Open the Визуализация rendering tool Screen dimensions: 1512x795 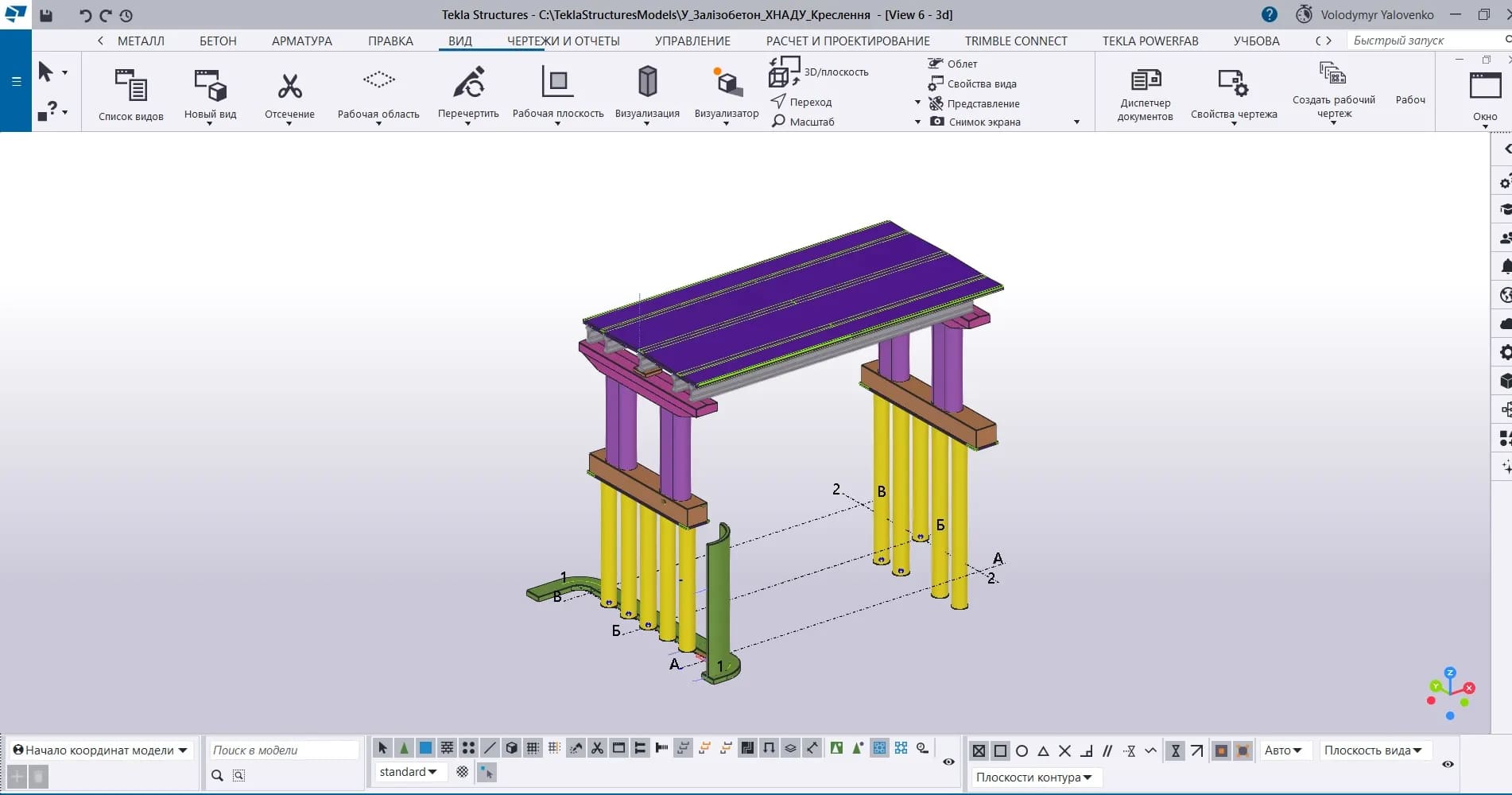[647, 94]
